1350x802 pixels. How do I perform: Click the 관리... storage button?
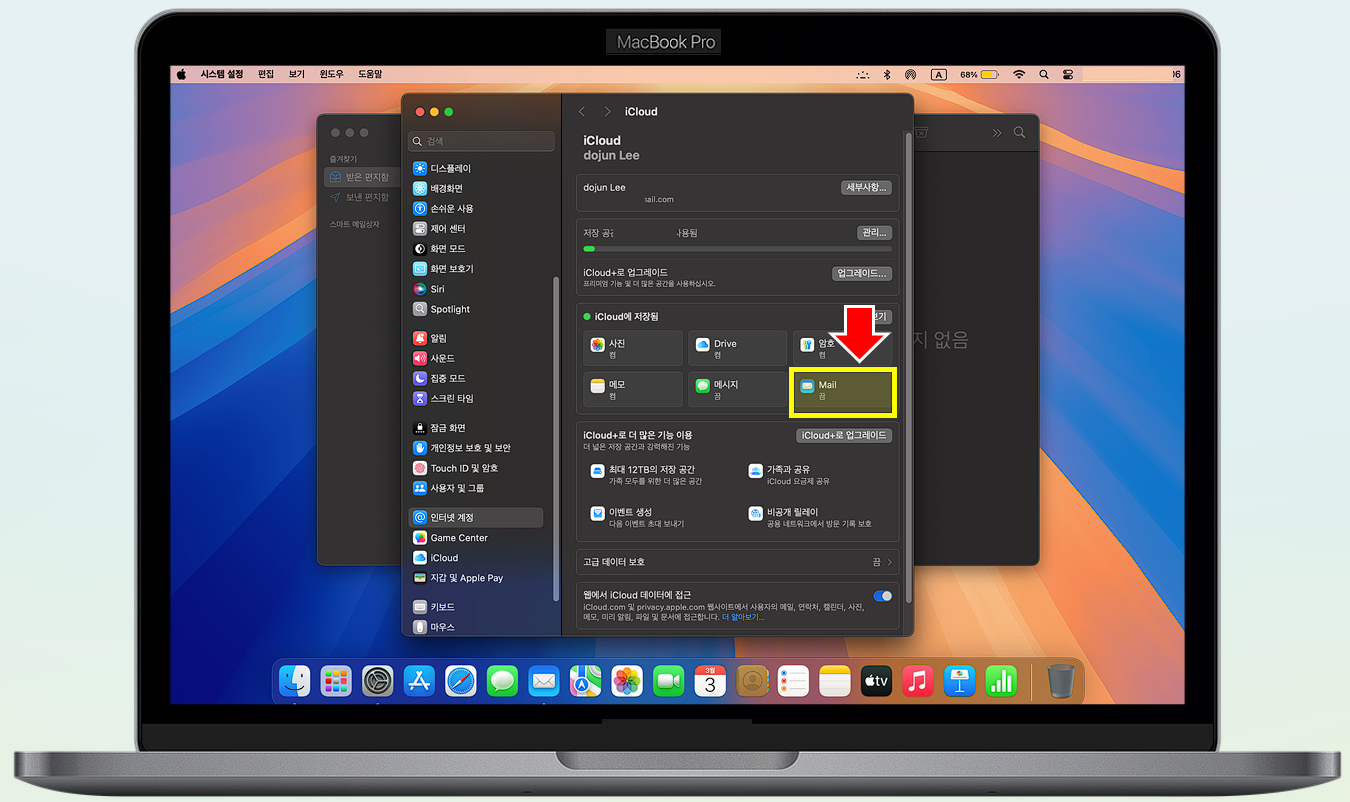(874, 232)
